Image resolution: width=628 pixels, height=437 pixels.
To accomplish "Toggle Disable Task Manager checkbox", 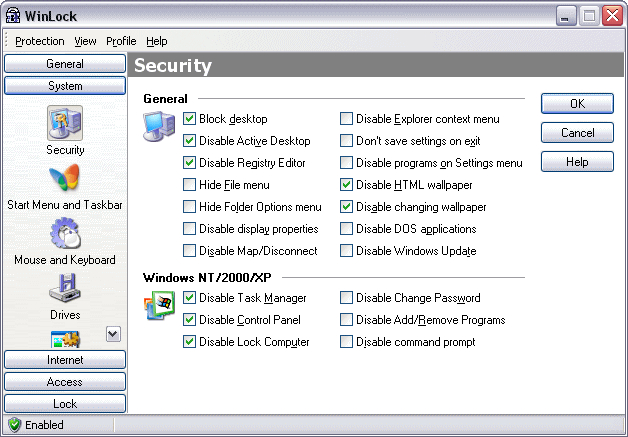I will click(x=190, y=298).
